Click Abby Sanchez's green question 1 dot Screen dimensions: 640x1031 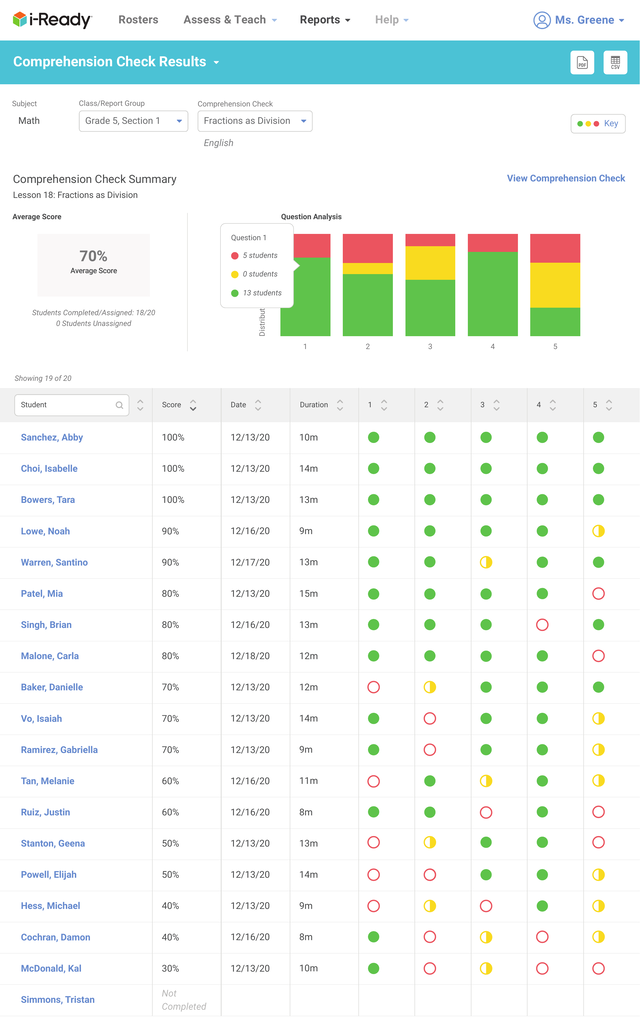(x=374, y=437)
